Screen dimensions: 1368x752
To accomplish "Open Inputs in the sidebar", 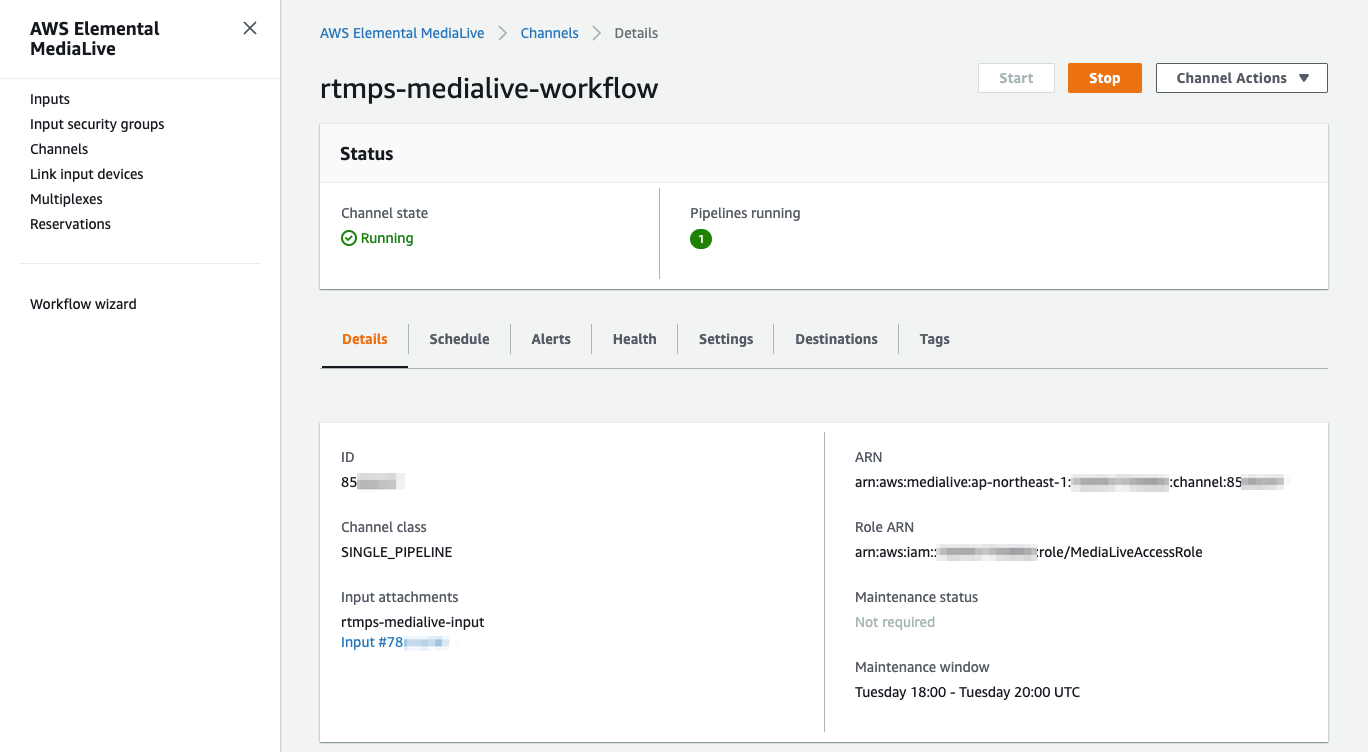I will (50, 99).
